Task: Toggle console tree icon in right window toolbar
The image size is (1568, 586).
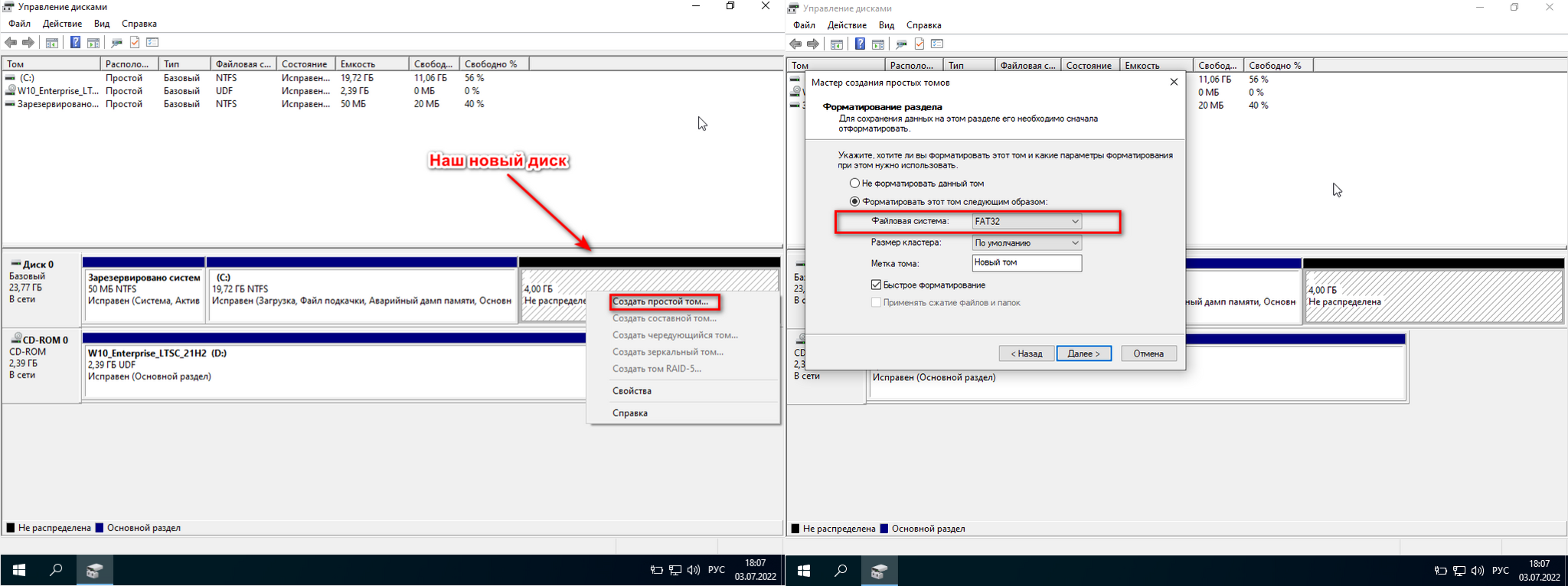Action: 837,44
